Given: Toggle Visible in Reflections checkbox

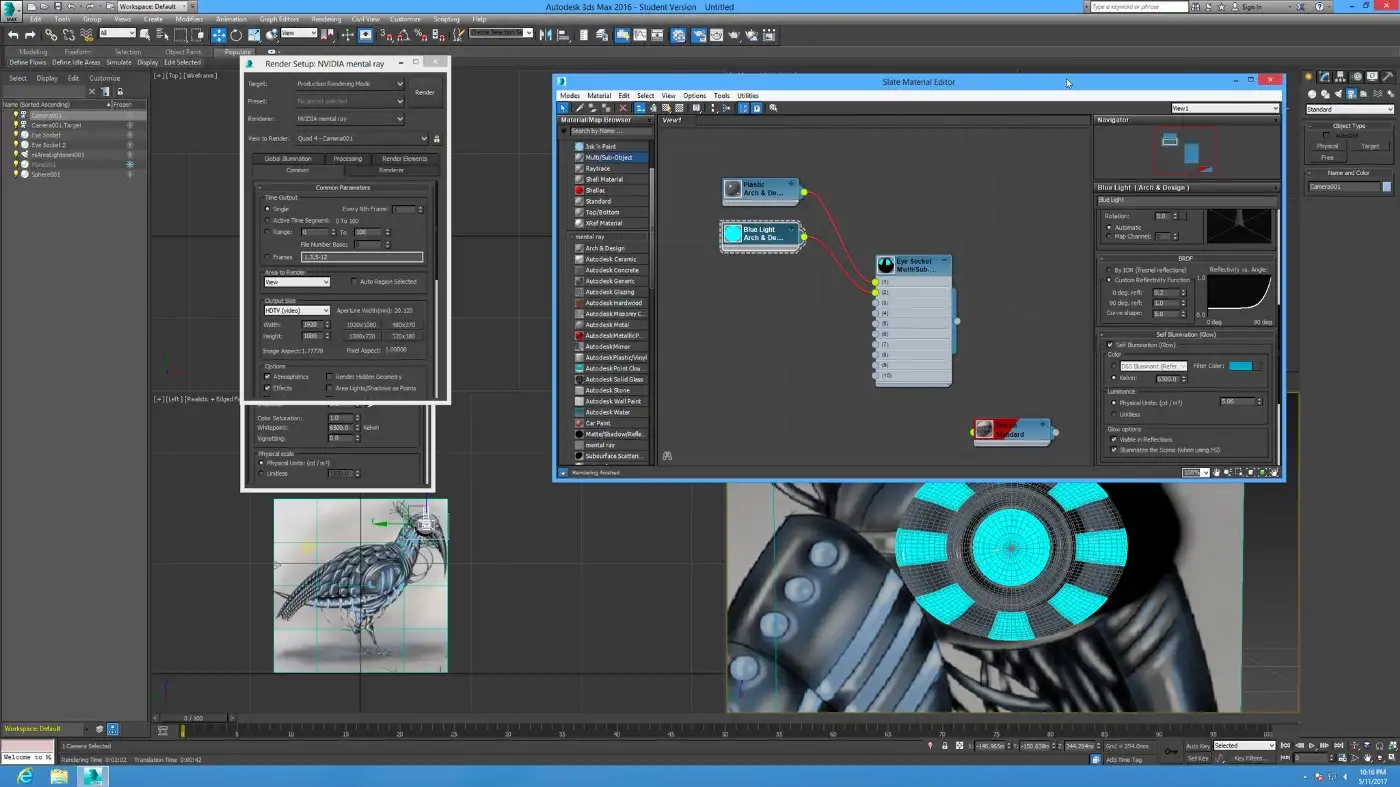Looking at the screenshot, I should (x=1113, y=439).
